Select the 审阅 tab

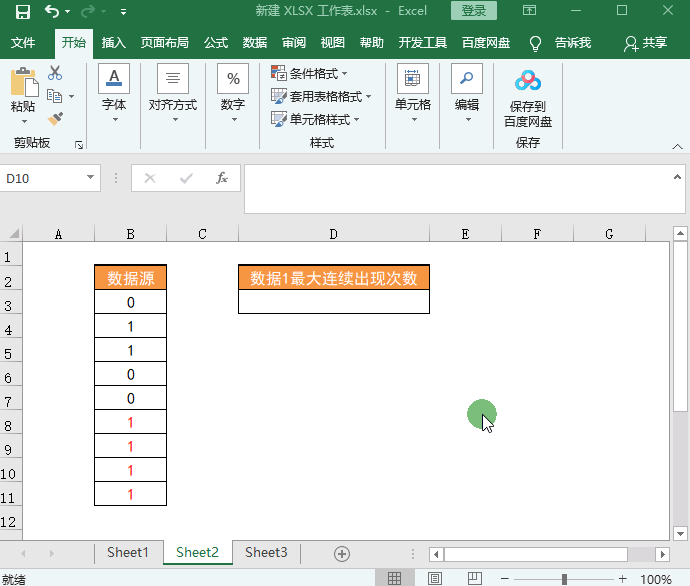pos(294,43)
